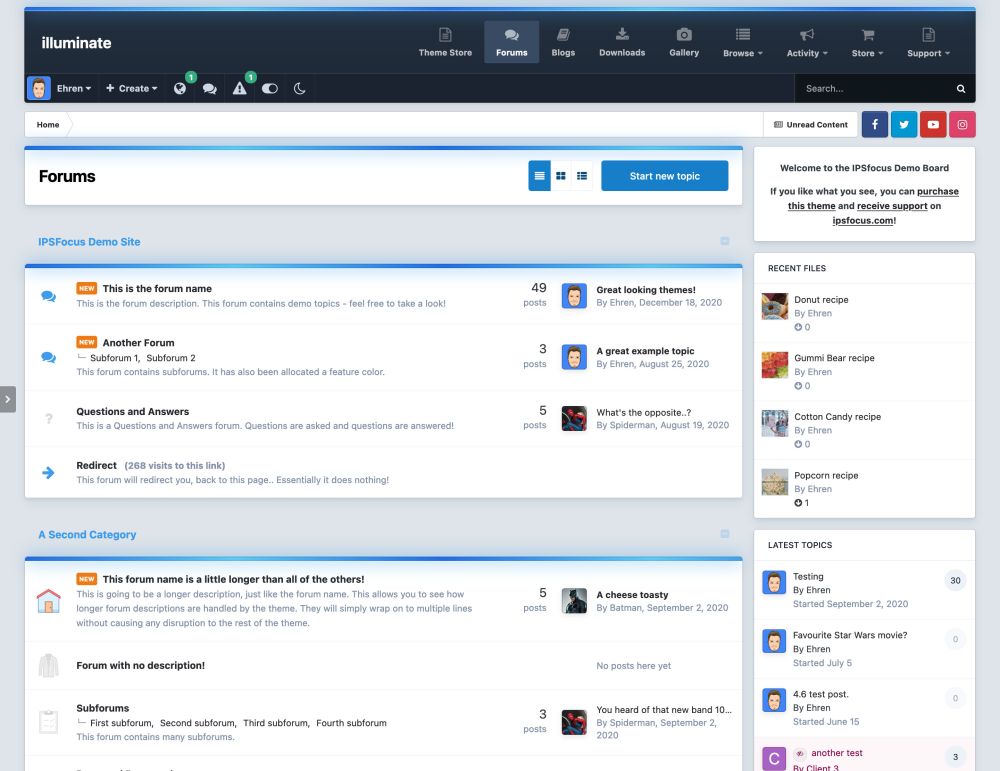Visit ipsfocus.com link
The width and height of the screenshot is (1000, 771).
coord(862,220)
